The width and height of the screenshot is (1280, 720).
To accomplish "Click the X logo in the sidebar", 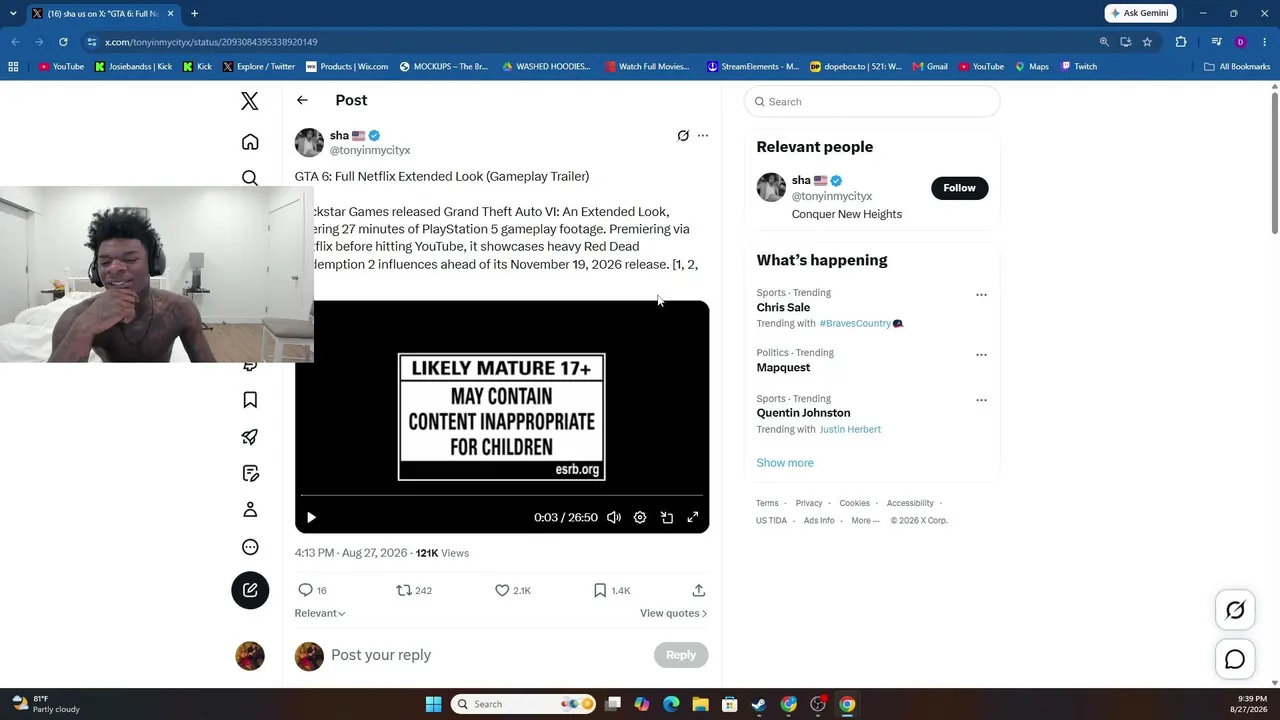I will [x=250, y=101].
